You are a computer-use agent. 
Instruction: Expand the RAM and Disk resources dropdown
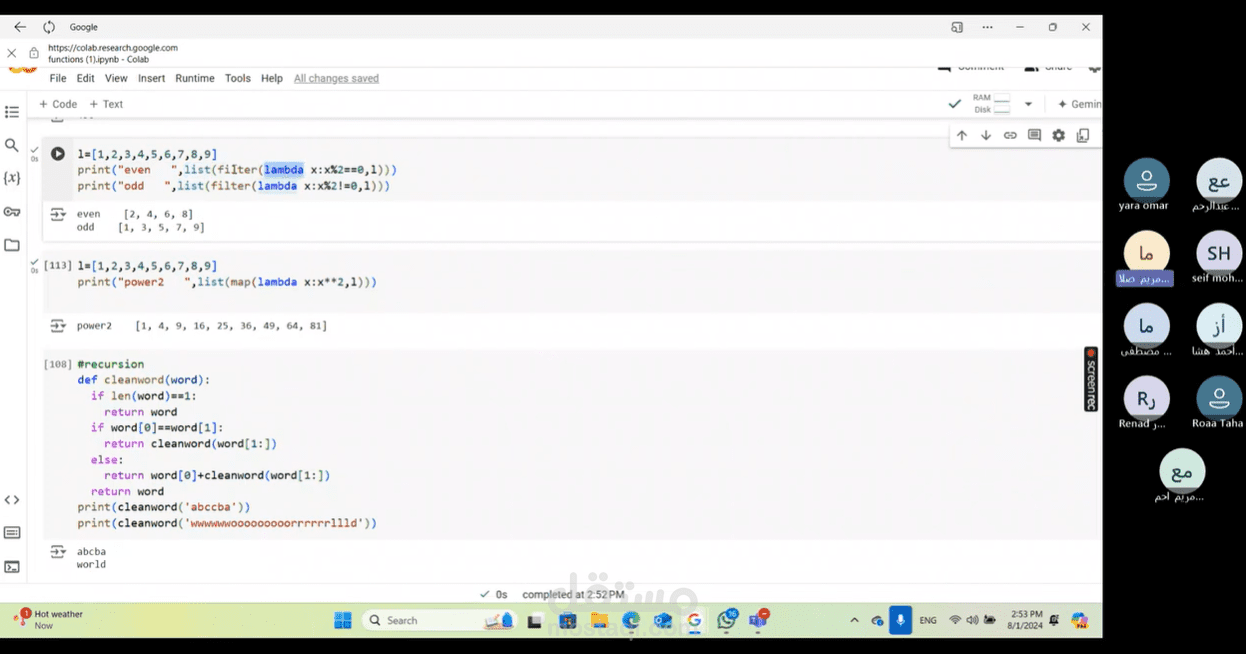1028,103
